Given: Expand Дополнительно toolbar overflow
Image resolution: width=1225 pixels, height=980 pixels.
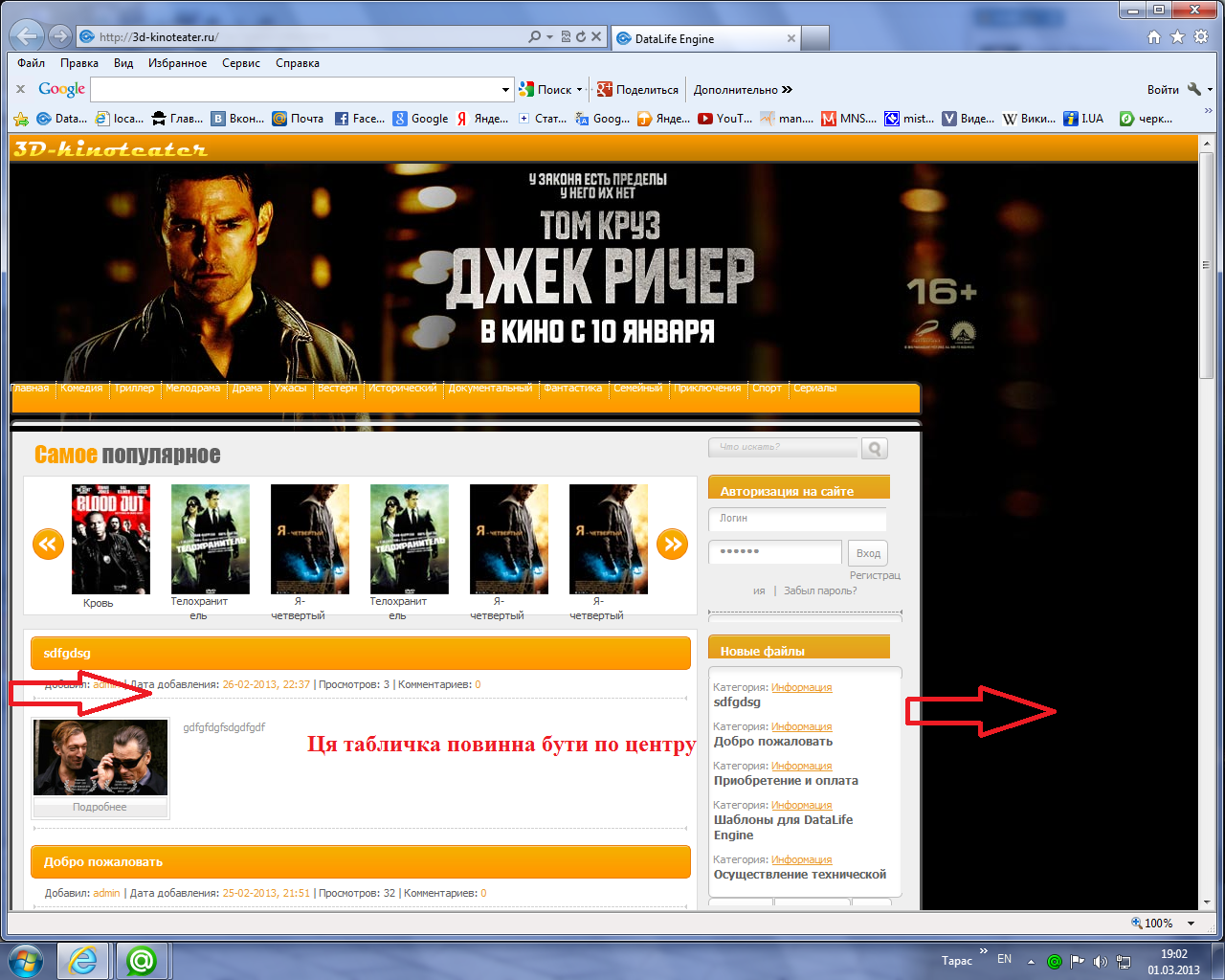Looking at the screenshot, I should (743, 89).
